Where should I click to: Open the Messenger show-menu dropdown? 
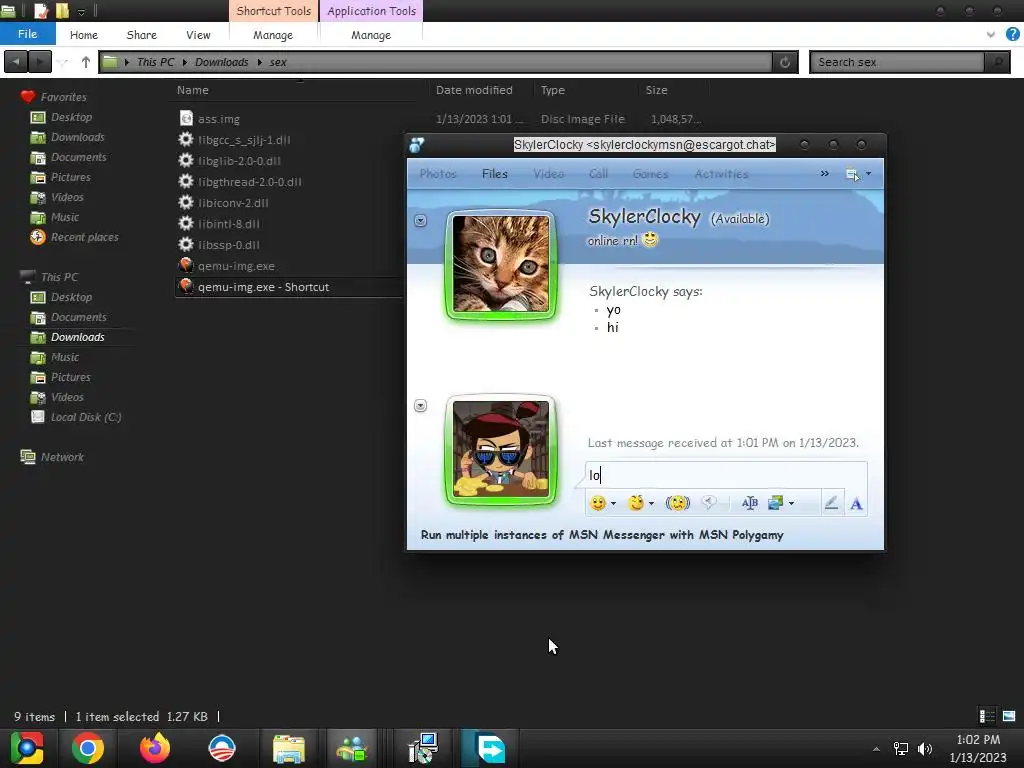(857, 174)
